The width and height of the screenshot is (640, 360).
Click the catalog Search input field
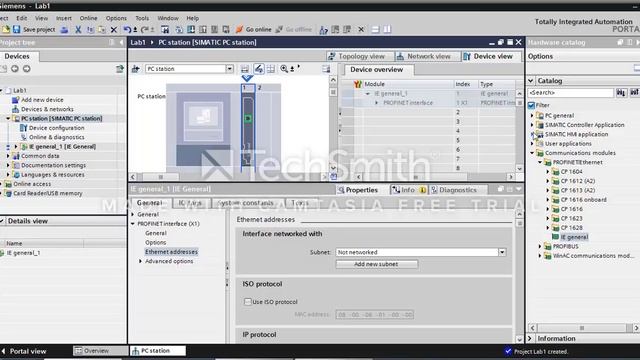coord(571,93)
